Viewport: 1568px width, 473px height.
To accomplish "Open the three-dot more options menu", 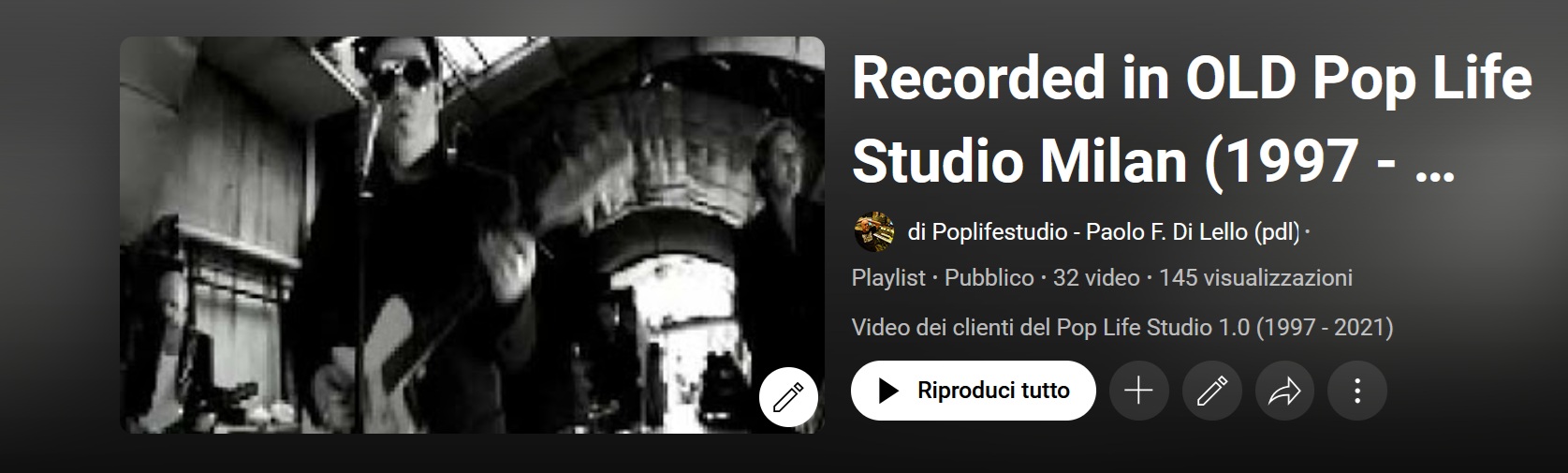I will click(1357, 391).
